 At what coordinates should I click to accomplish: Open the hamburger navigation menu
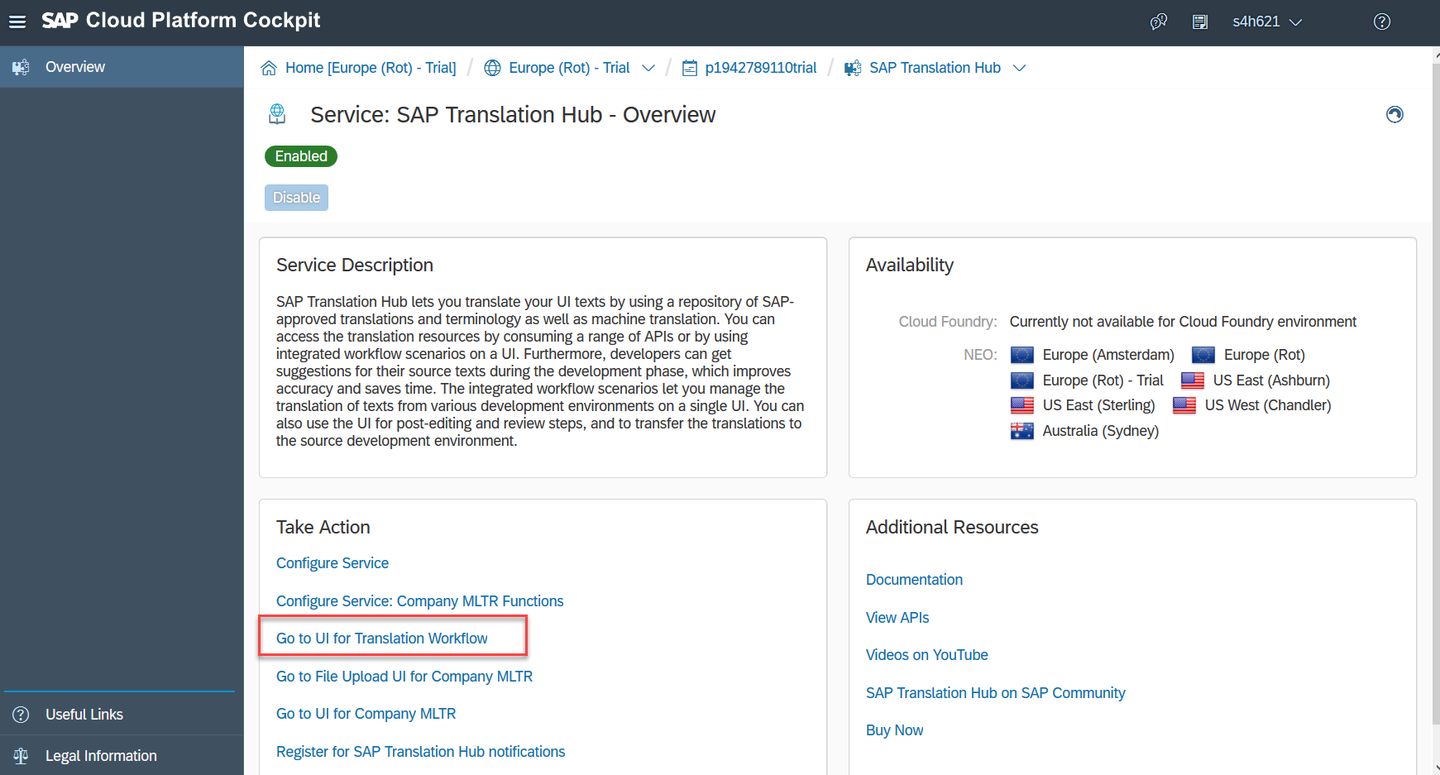[x=17, y=21]
